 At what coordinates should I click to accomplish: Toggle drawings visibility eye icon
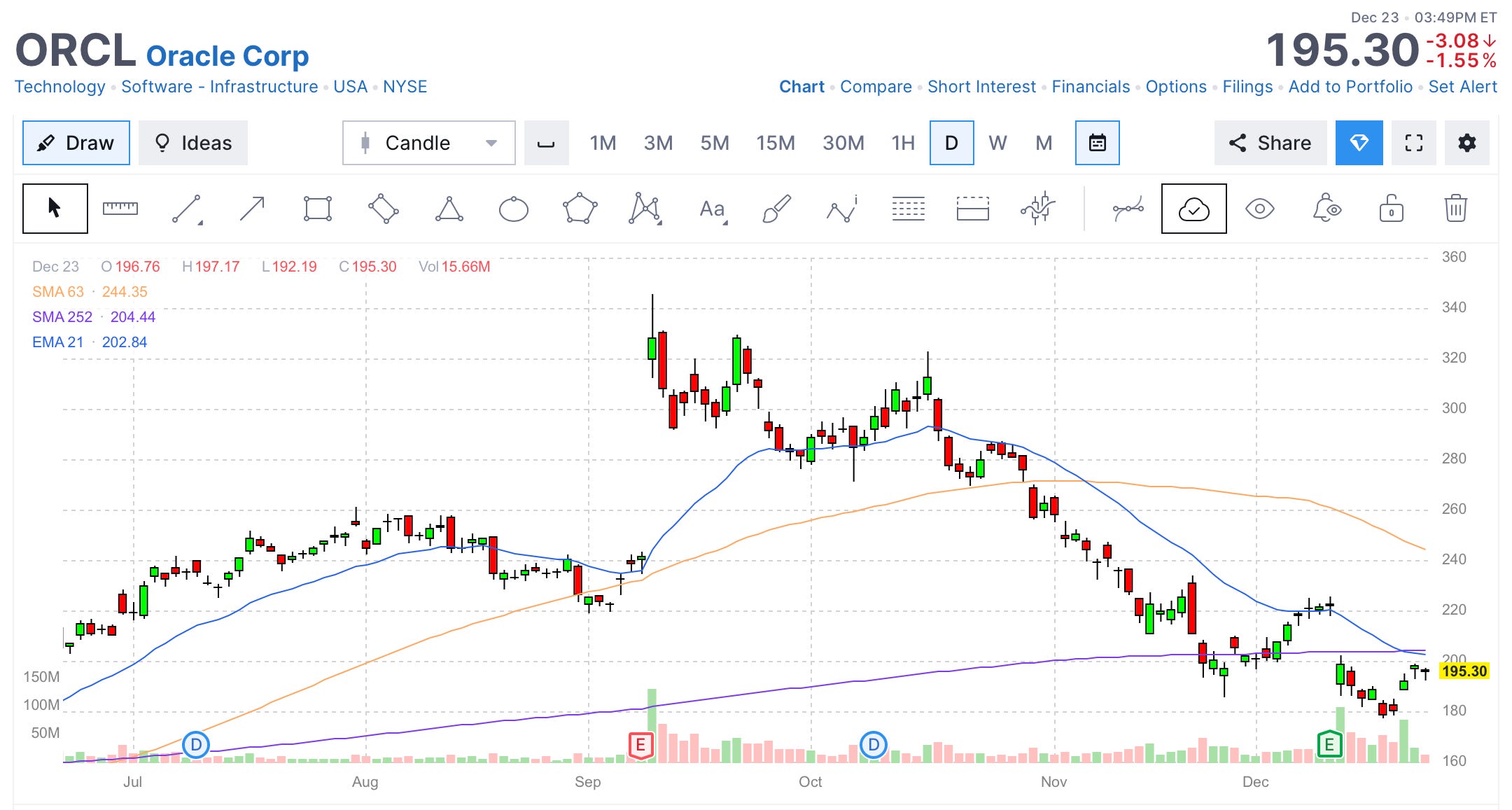(x=1259, y=209)
